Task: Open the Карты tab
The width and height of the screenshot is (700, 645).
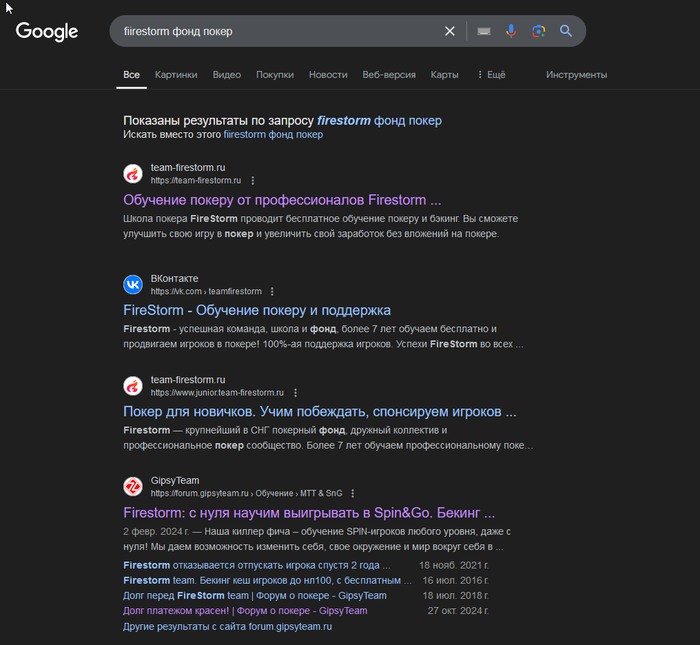Action: 444,75
